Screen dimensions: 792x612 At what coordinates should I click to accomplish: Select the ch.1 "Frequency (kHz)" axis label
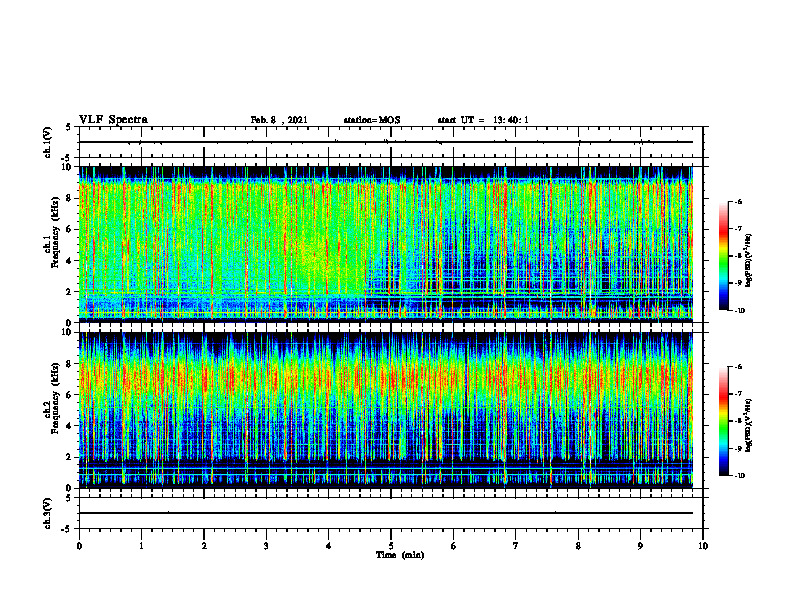pos(55,232)
